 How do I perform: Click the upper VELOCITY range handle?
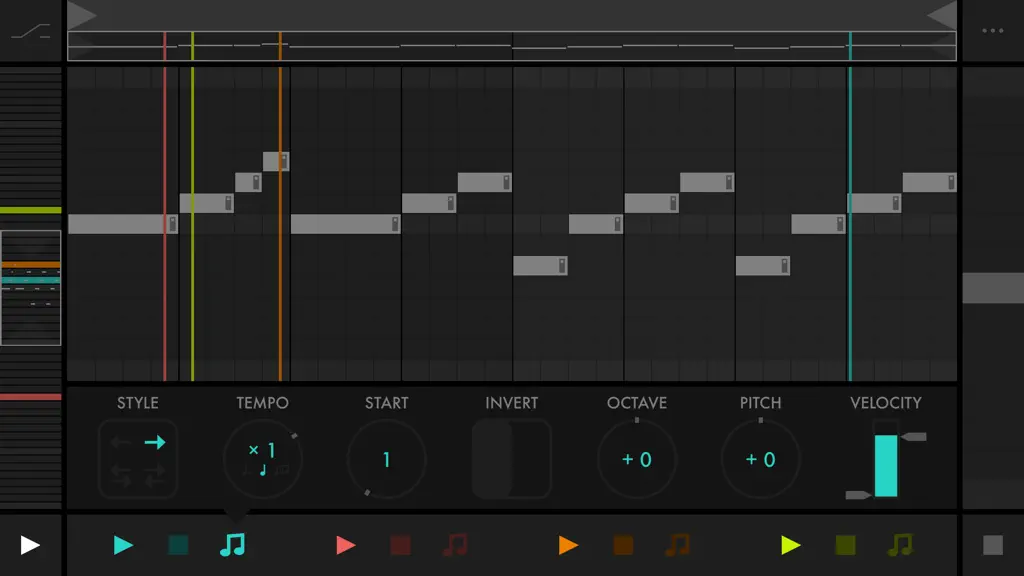click(914, 436)
